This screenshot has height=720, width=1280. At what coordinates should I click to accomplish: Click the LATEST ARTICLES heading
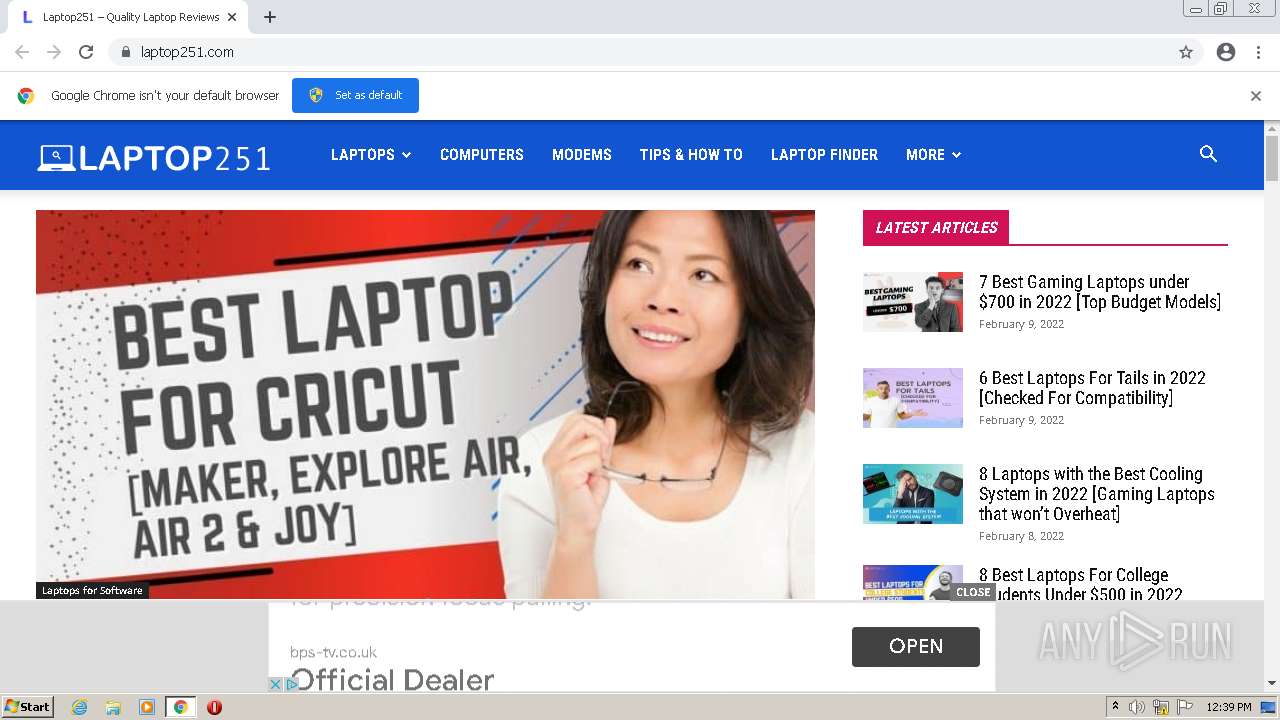click(936, 227)
